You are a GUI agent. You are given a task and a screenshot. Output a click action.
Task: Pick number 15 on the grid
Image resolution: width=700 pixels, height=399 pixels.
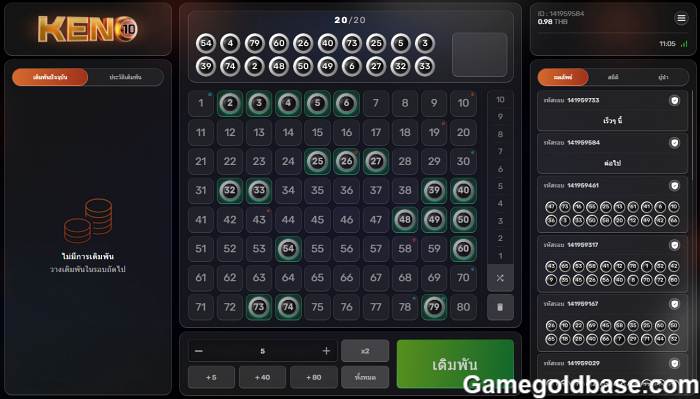click(317, 133)
